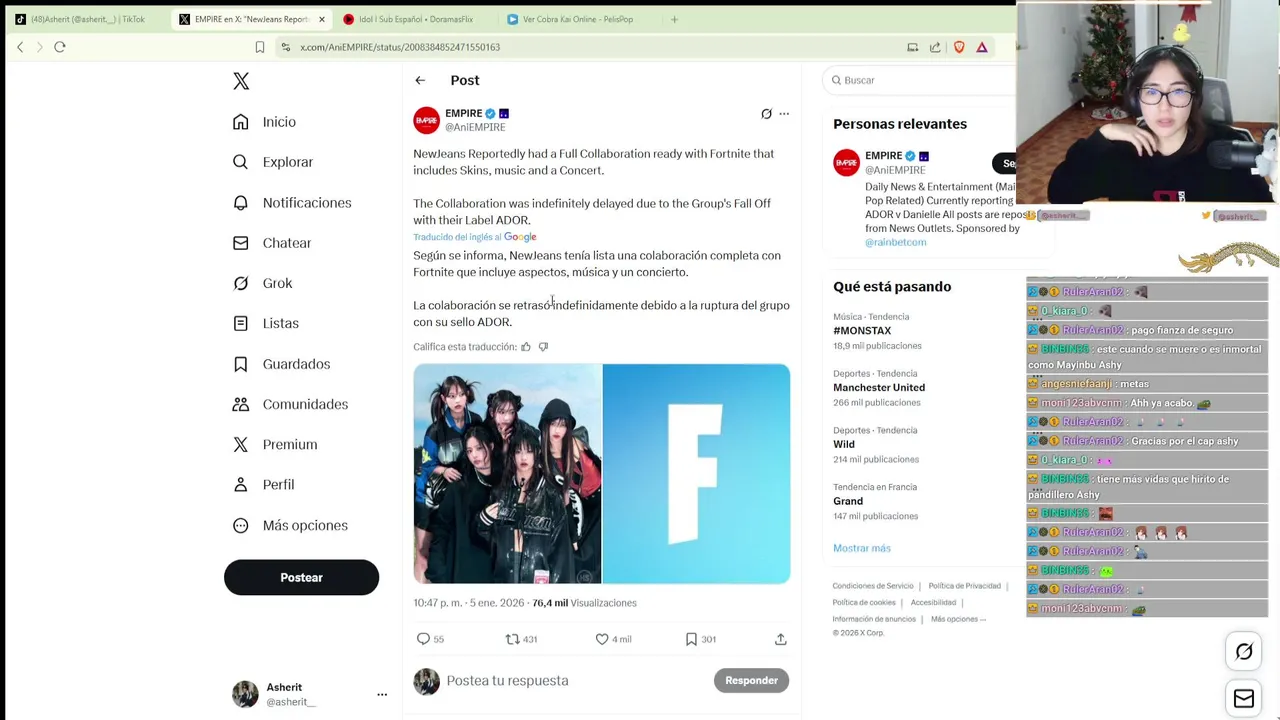This screenshot has width=1280, height=720.
Task: Click the back arrow beside Post
Action: (420, 80)
